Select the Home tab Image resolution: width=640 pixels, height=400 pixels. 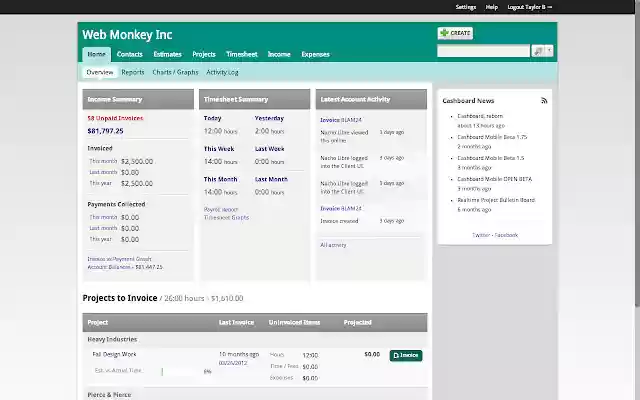96,54
